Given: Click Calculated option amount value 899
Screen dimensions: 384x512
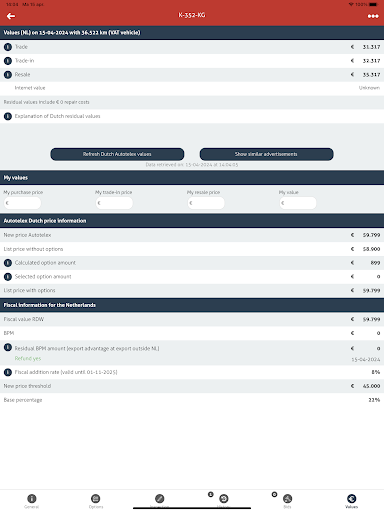Looking at the screenshot, I should tap(375, 263).
